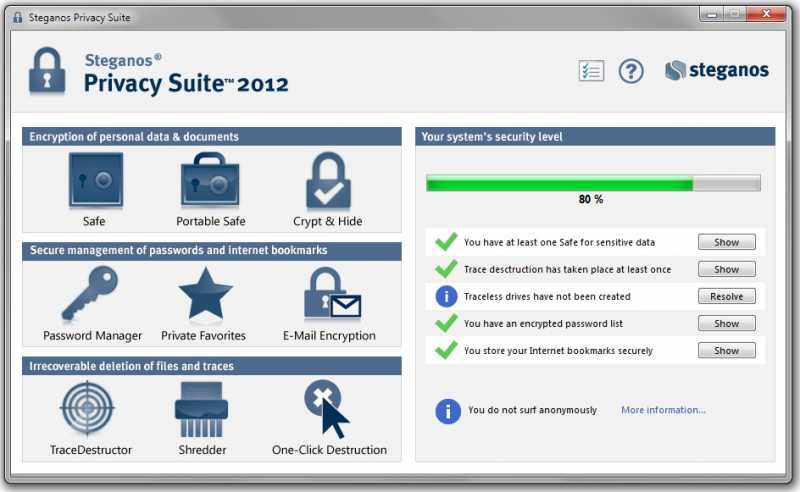Click green checkmark for encrypted password list
The width and height of the screenshot is (800, 492).
pyautogui.click(x=446, y=323)
